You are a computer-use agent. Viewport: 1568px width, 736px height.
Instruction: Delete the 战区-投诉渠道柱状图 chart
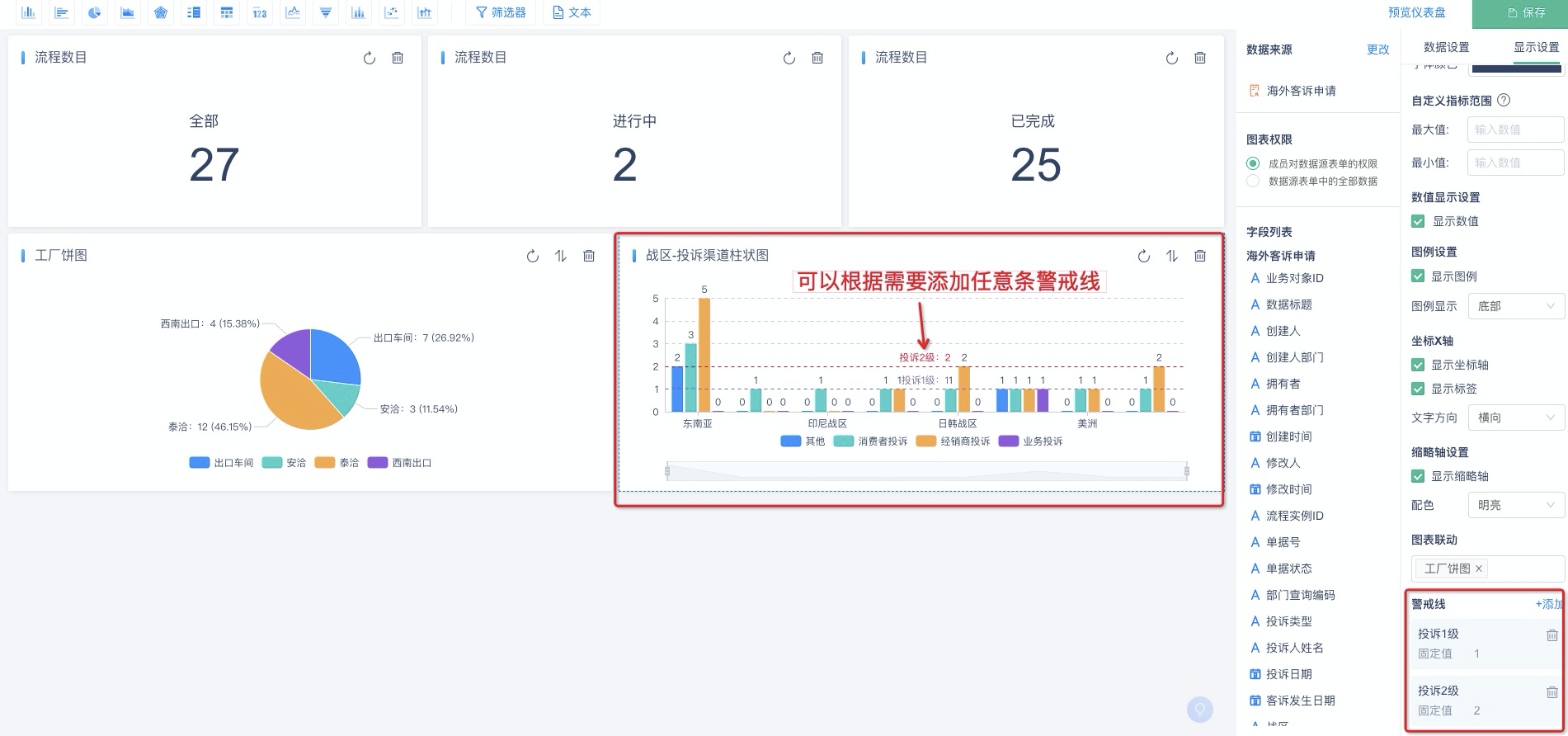(1200, 256)
